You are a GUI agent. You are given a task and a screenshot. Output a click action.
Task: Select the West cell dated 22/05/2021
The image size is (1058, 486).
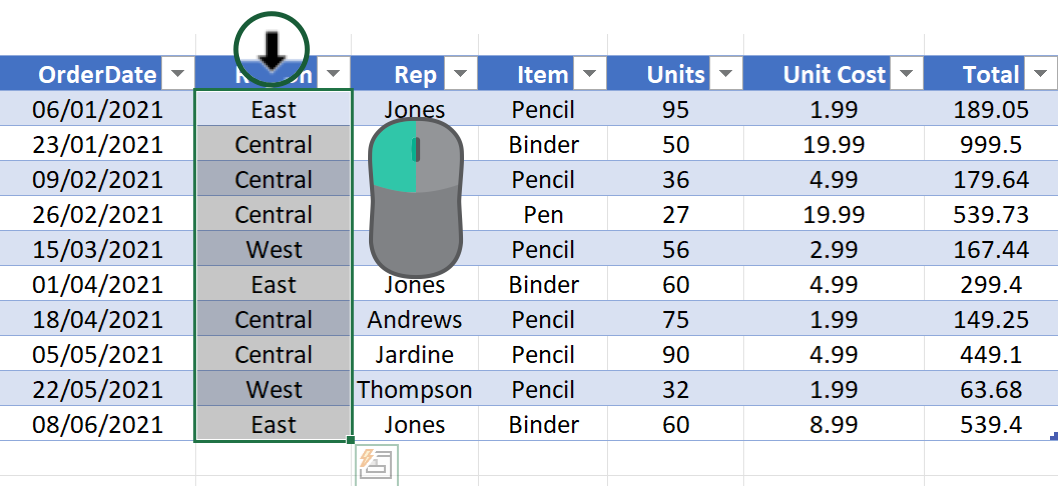[x=274, y=390]
